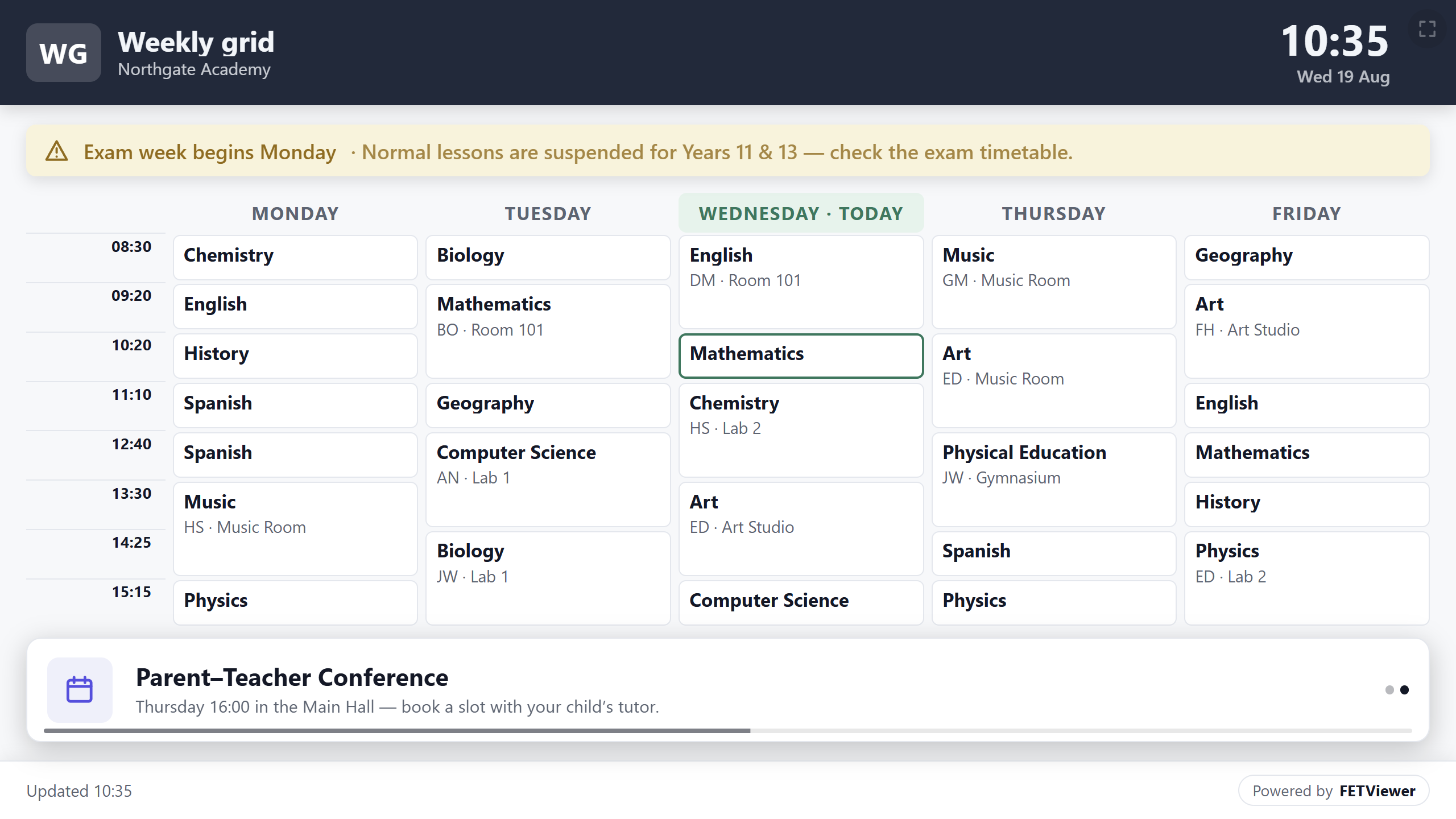Select the second carousel dot indicator
Image resolution: width=1456 pixels, height=819 pixels.
[x=1404, y=690]
